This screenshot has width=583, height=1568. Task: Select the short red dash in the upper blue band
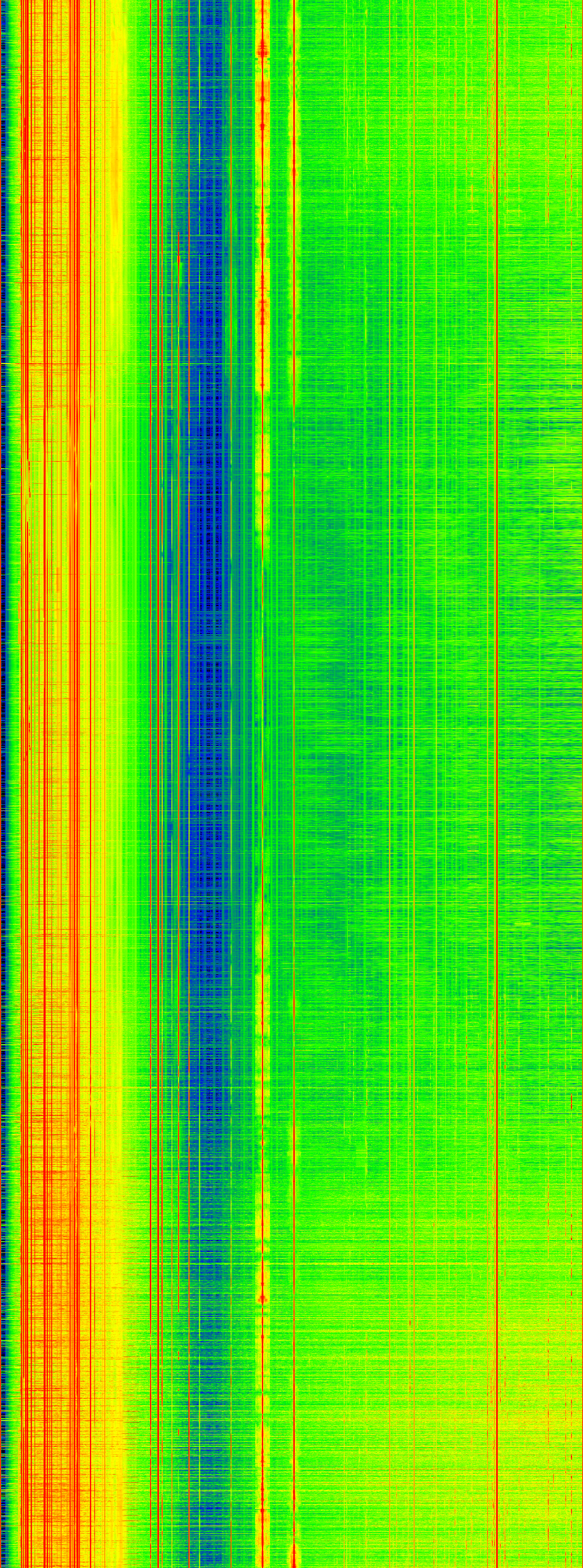click(179, 260)
